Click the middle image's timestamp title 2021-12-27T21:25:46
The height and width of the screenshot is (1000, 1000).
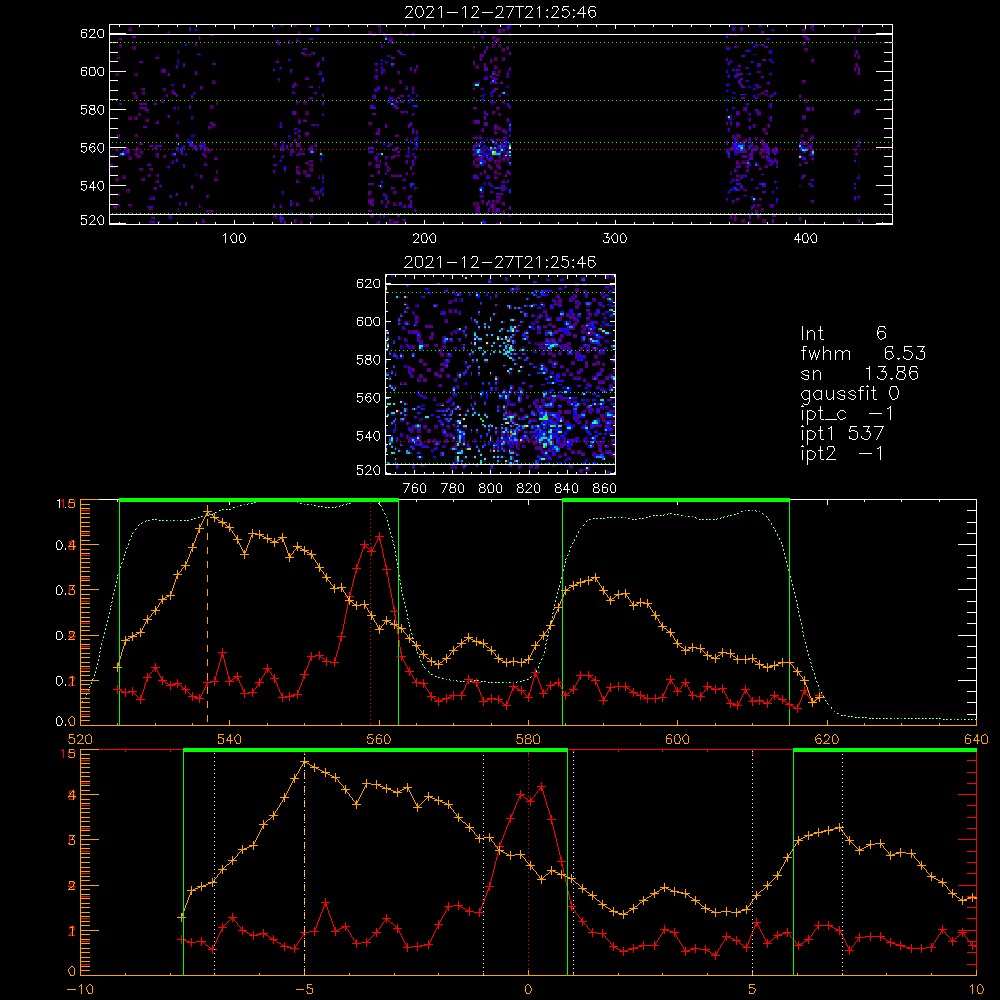[x=500, y=262]
